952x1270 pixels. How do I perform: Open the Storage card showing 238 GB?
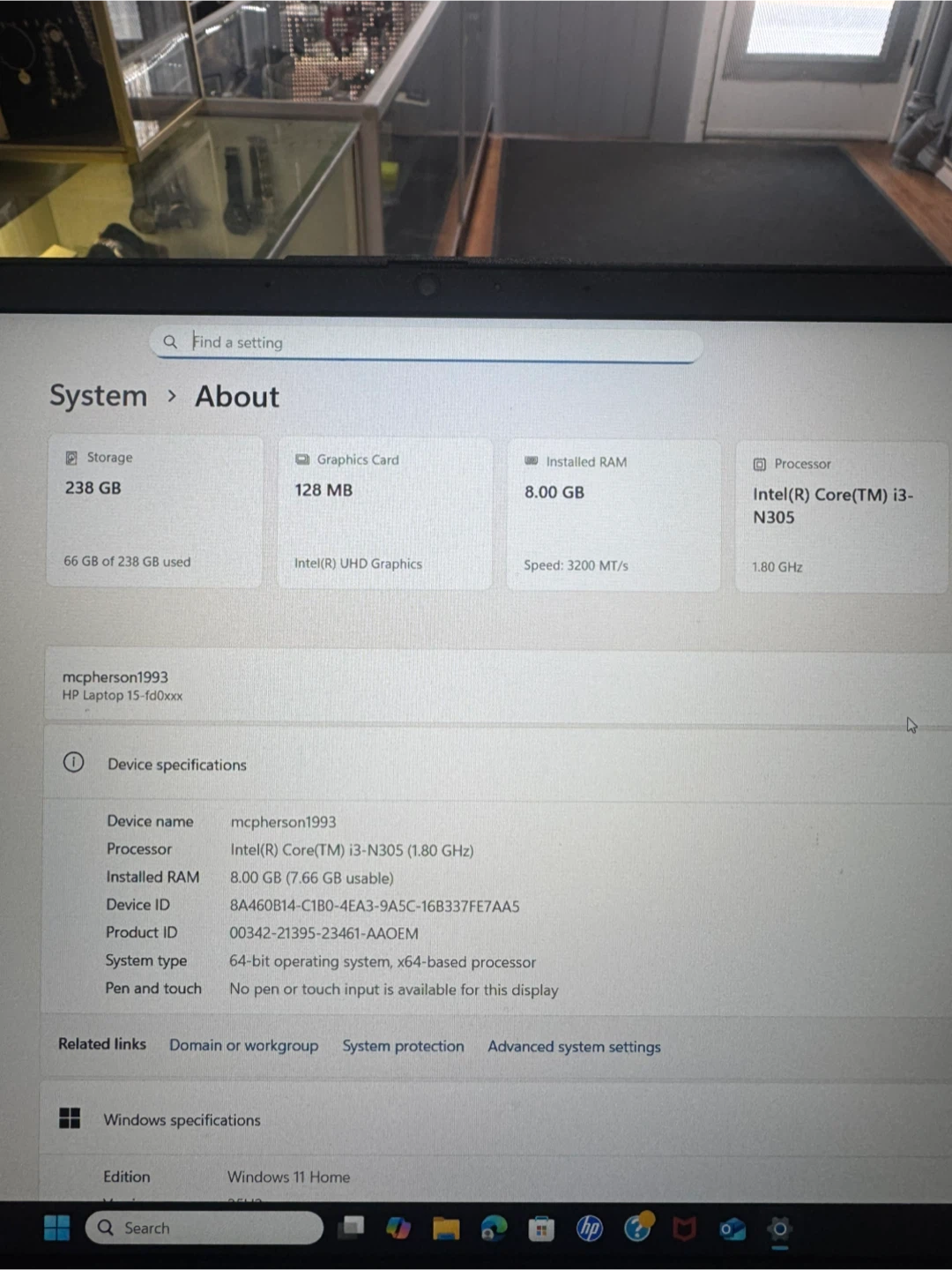pyautogui.click(x=154, y=512)
